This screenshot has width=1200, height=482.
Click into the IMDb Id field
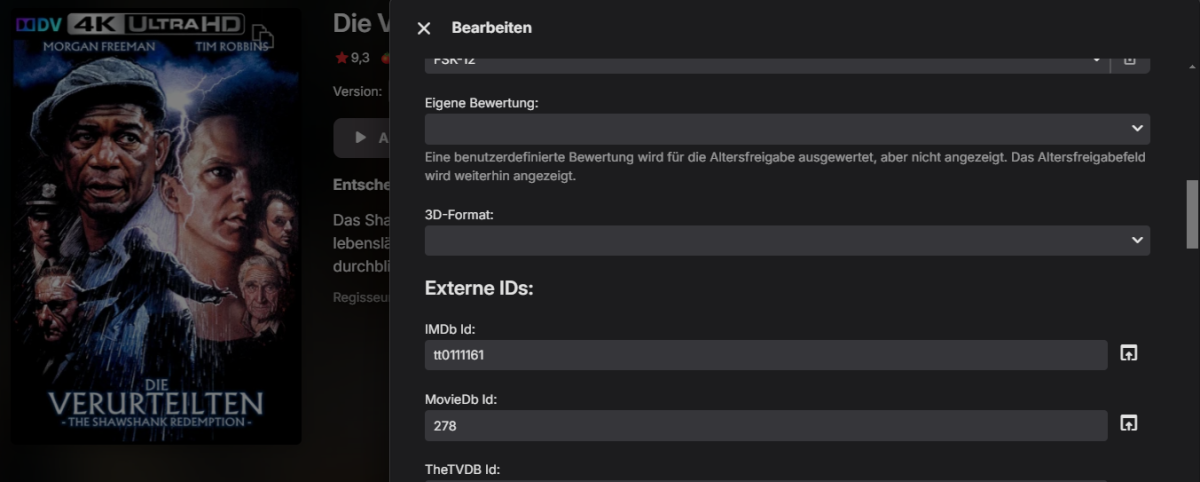pyautogui.click(x=765, y=355)
